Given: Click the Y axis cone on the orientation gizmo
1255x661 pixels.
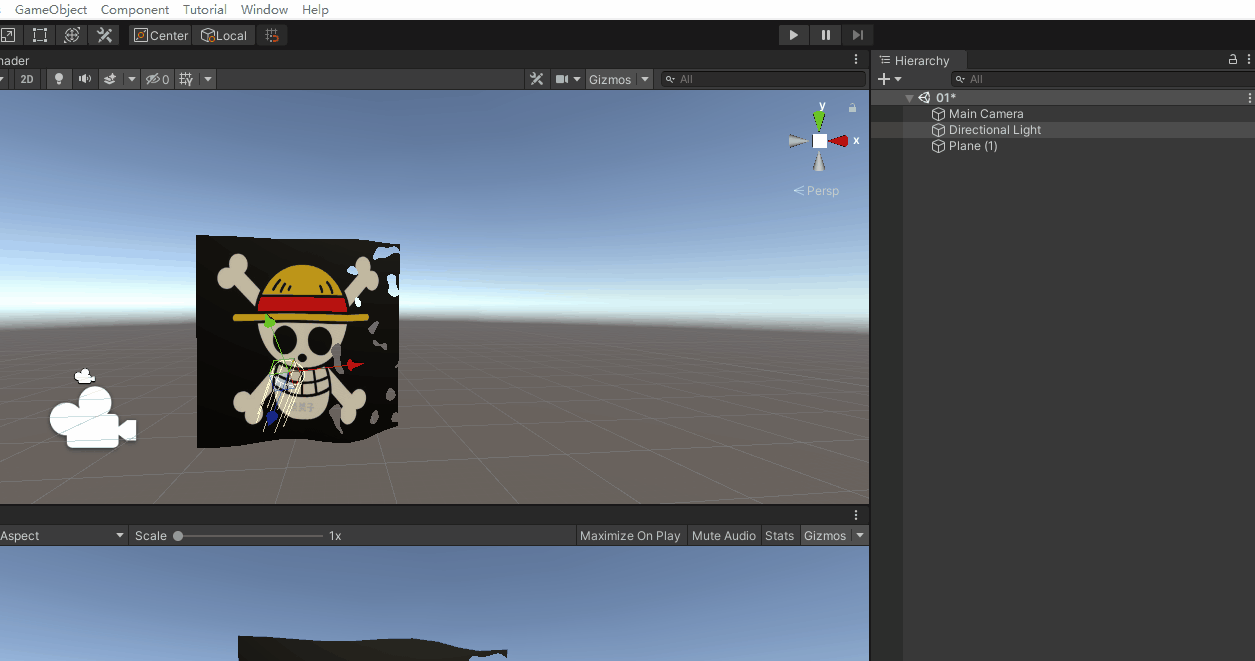Looking at the screenshot, I should tap(820, 119).
